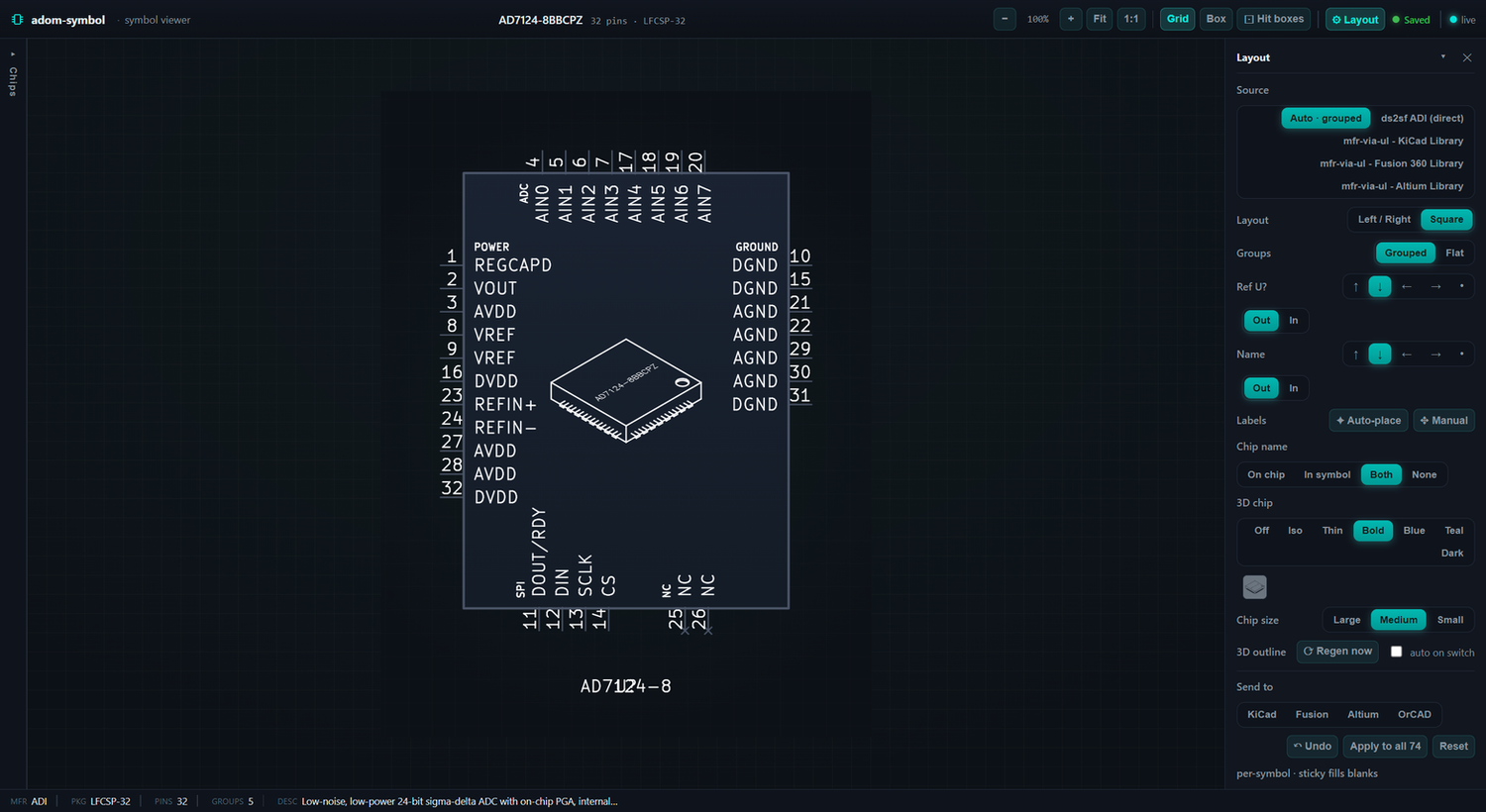Set Name position to up arrow

pyautogui.click(x=1355, y=354)
